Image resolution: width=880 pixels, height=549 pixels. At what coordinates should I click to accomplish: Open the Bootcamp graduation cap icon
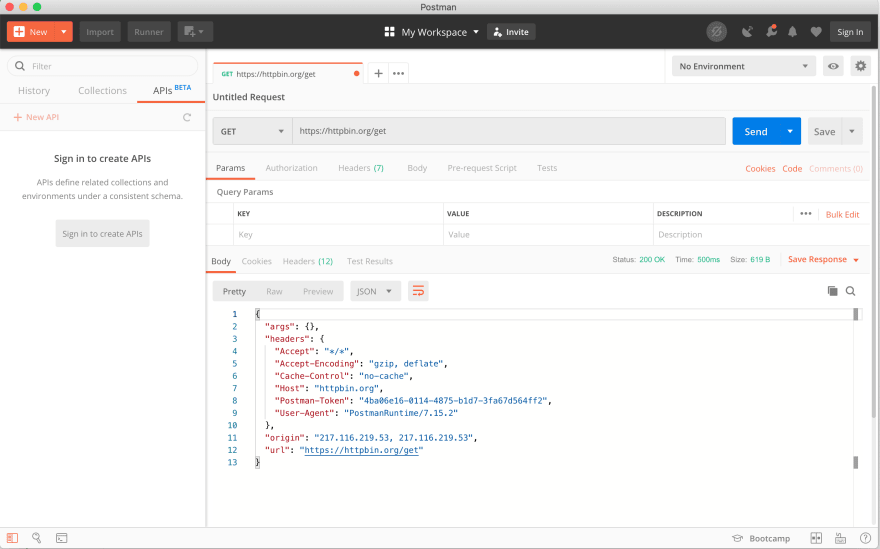coord(737,538)
